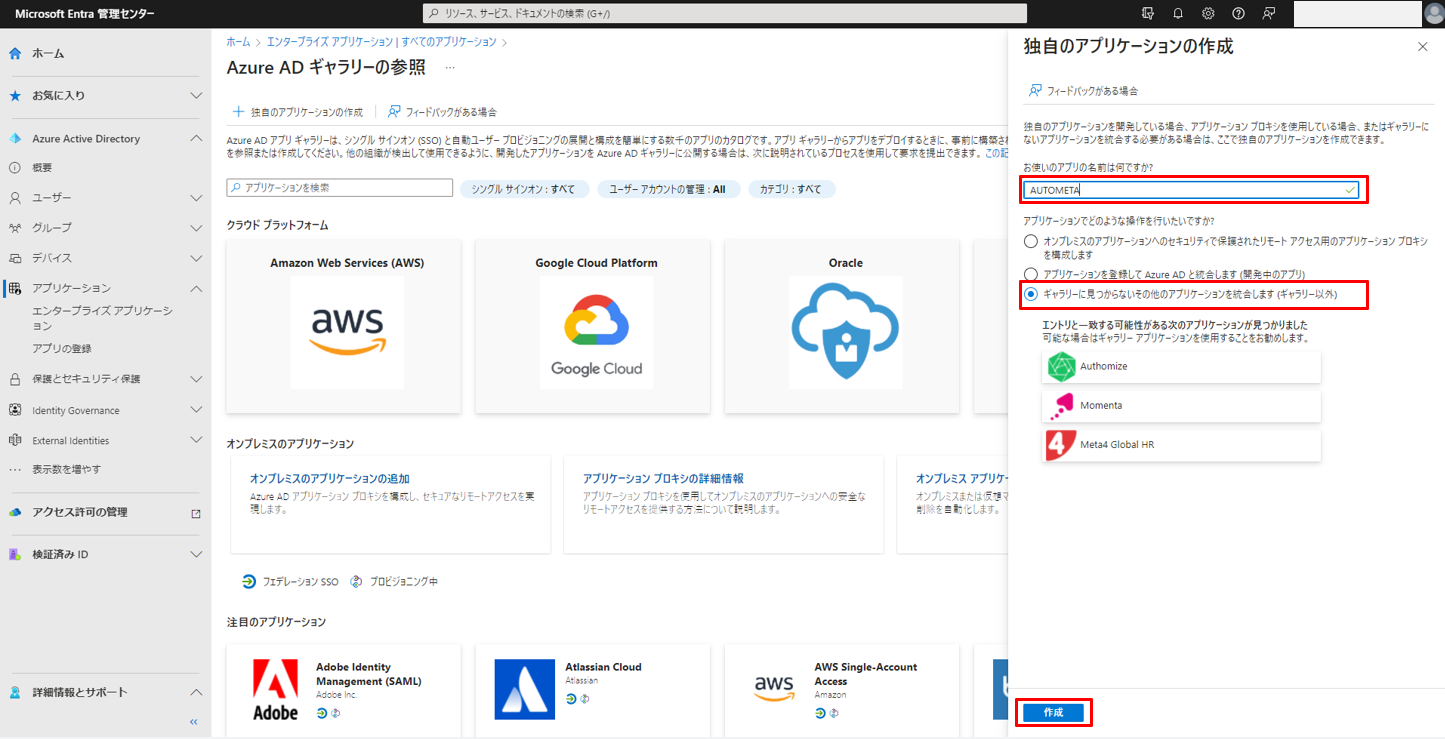Image resolution: width=1445 pixels, height=739 pixels.
Task: Click the アプリケーション grid icon
Action: tap(15, 288)
